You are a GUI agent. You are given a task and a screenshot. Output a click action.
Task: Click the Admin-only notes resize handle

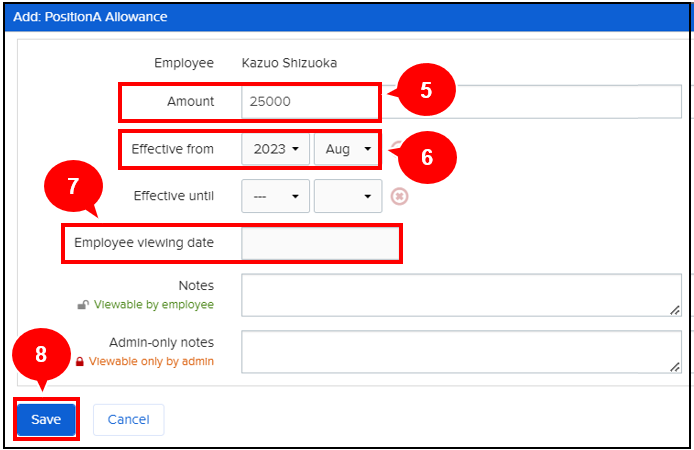click(x=675, y=367)
